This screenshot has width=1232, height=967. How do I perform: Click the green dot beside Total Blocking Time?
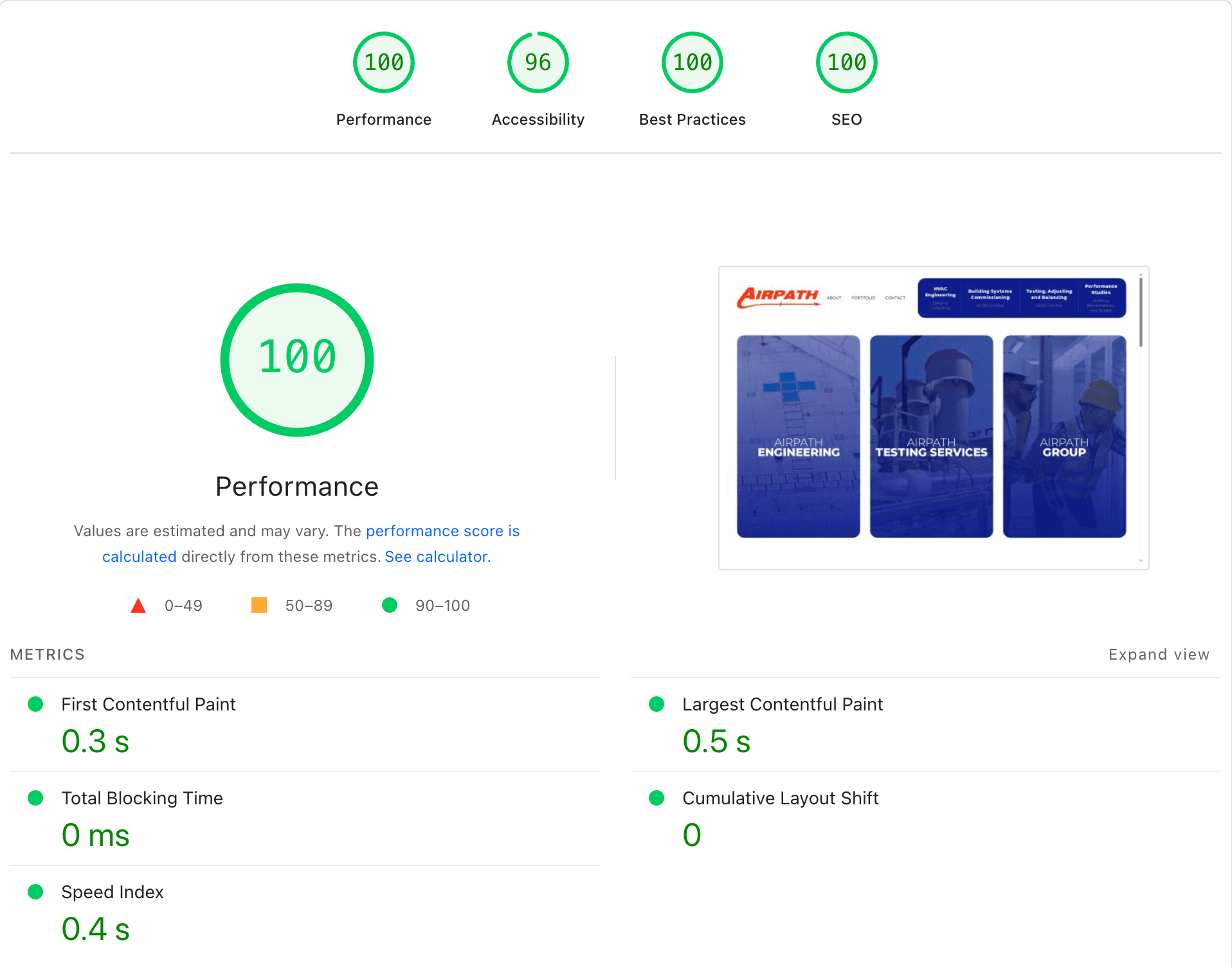(35, 798)
